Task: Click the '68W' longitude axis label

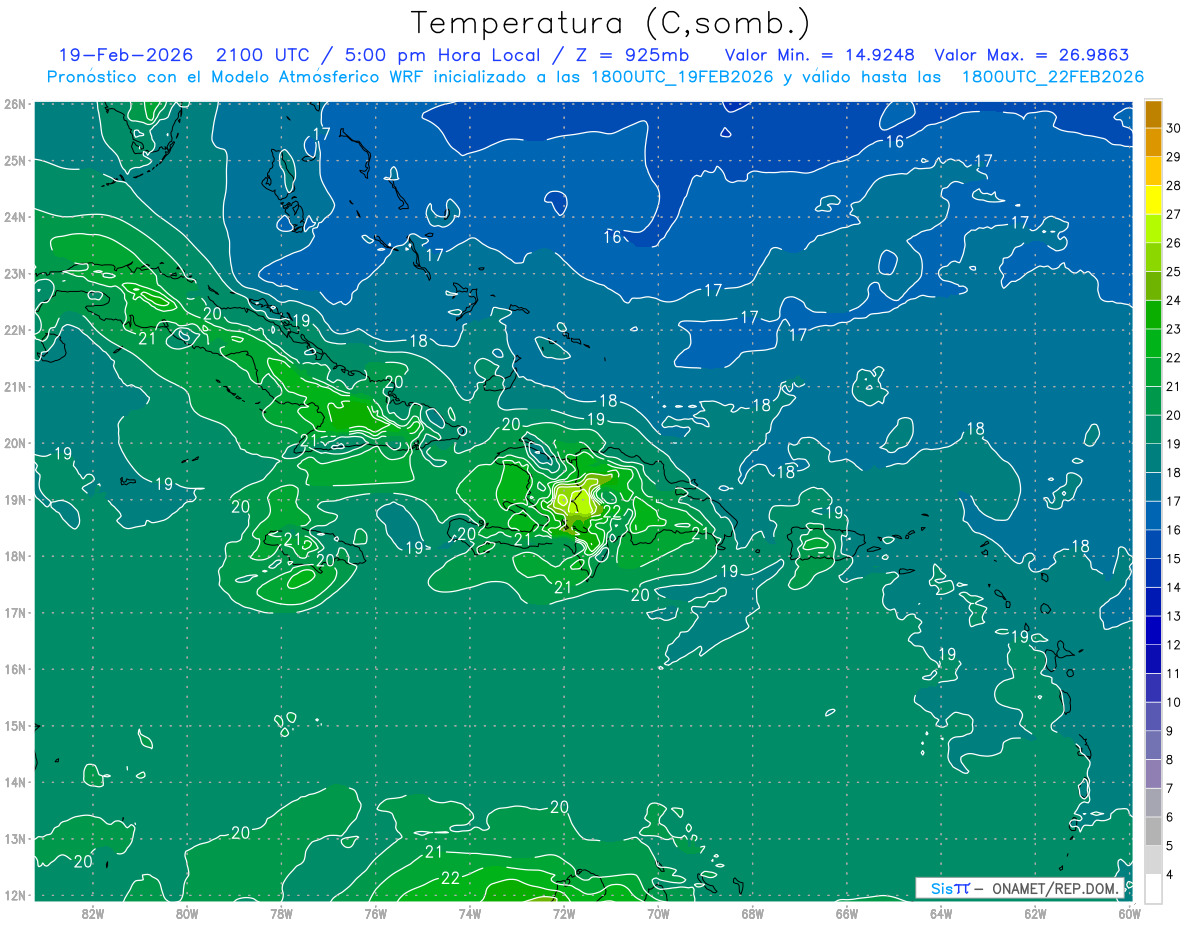Action: [752, 913]
